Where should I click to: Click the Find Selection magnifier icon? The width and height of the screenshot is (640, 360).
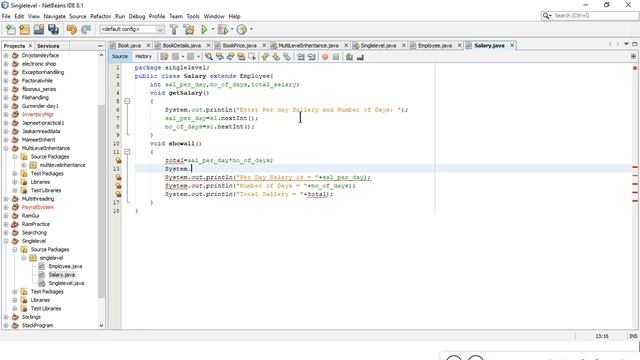pos(209,57)
